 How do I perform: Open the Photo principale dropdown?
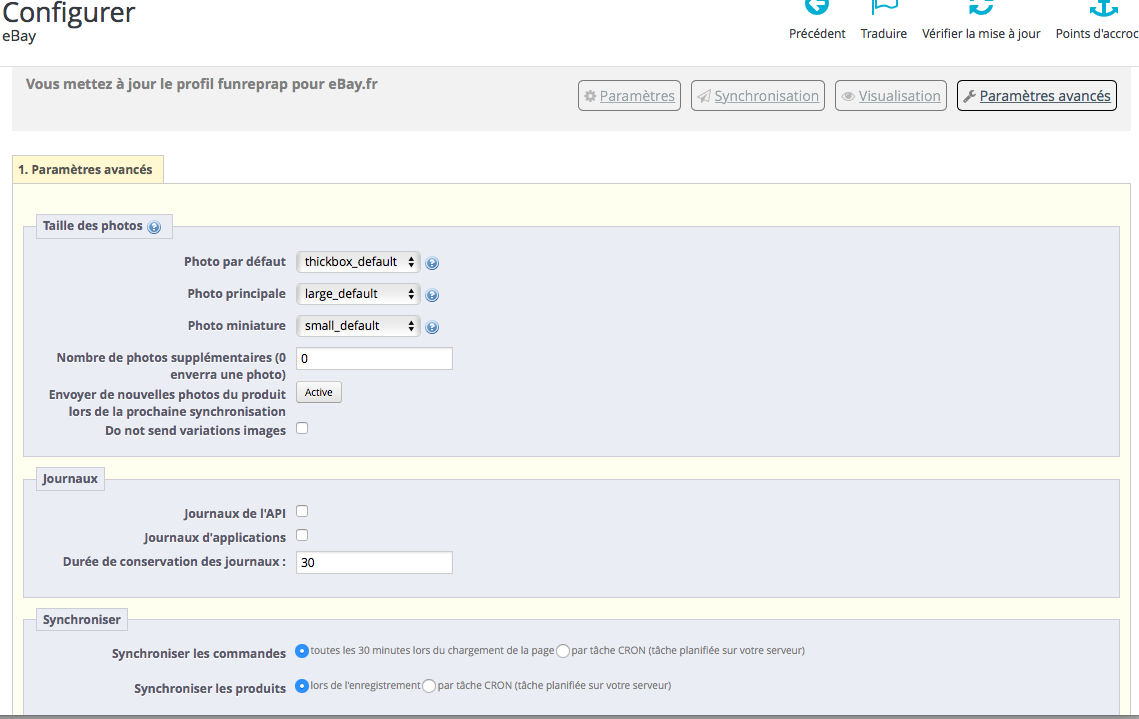[358, 294]
